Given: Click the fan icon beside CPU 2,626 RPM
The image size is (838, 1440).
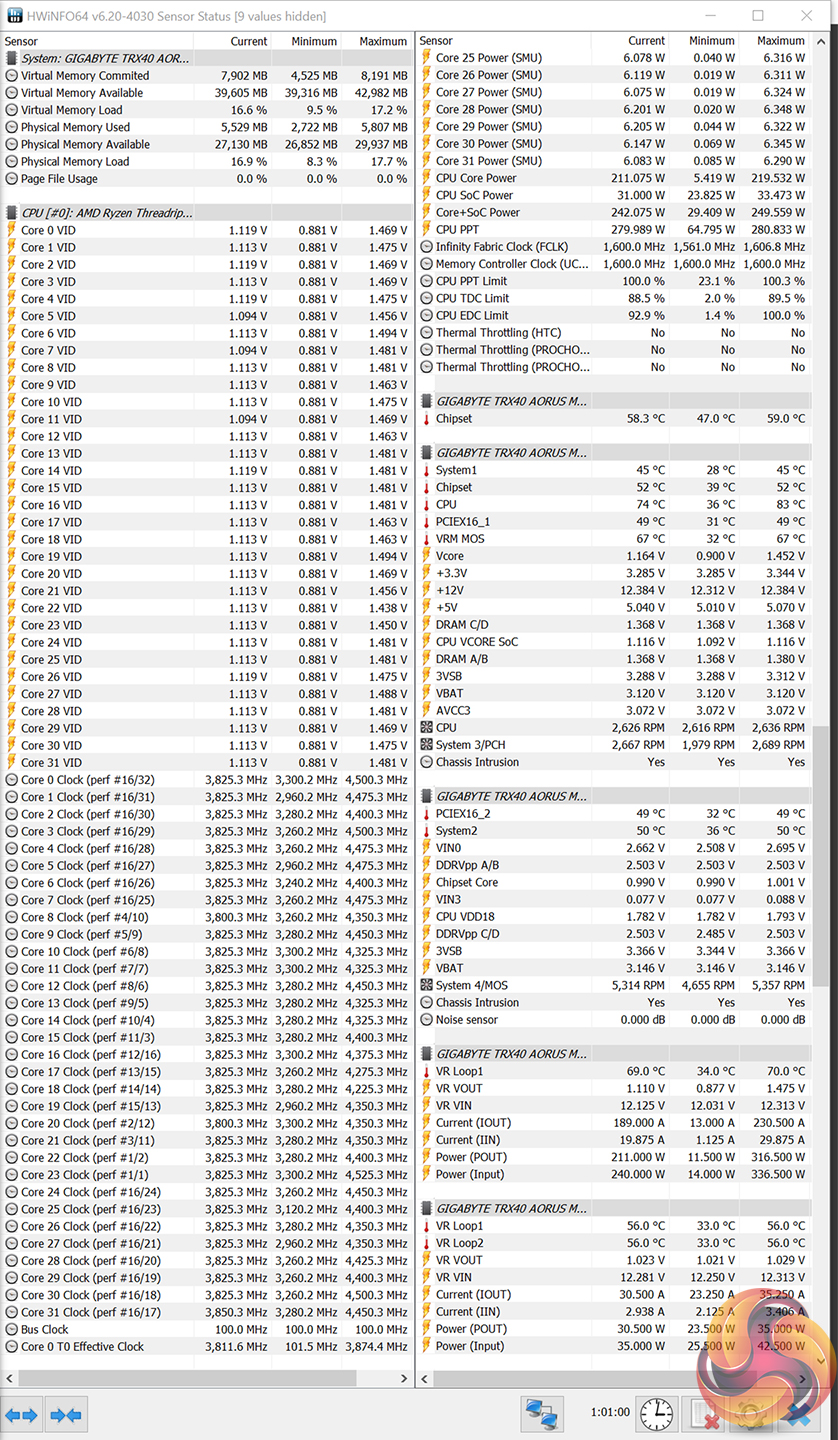Looking at the screenshot, I should 427,728.
